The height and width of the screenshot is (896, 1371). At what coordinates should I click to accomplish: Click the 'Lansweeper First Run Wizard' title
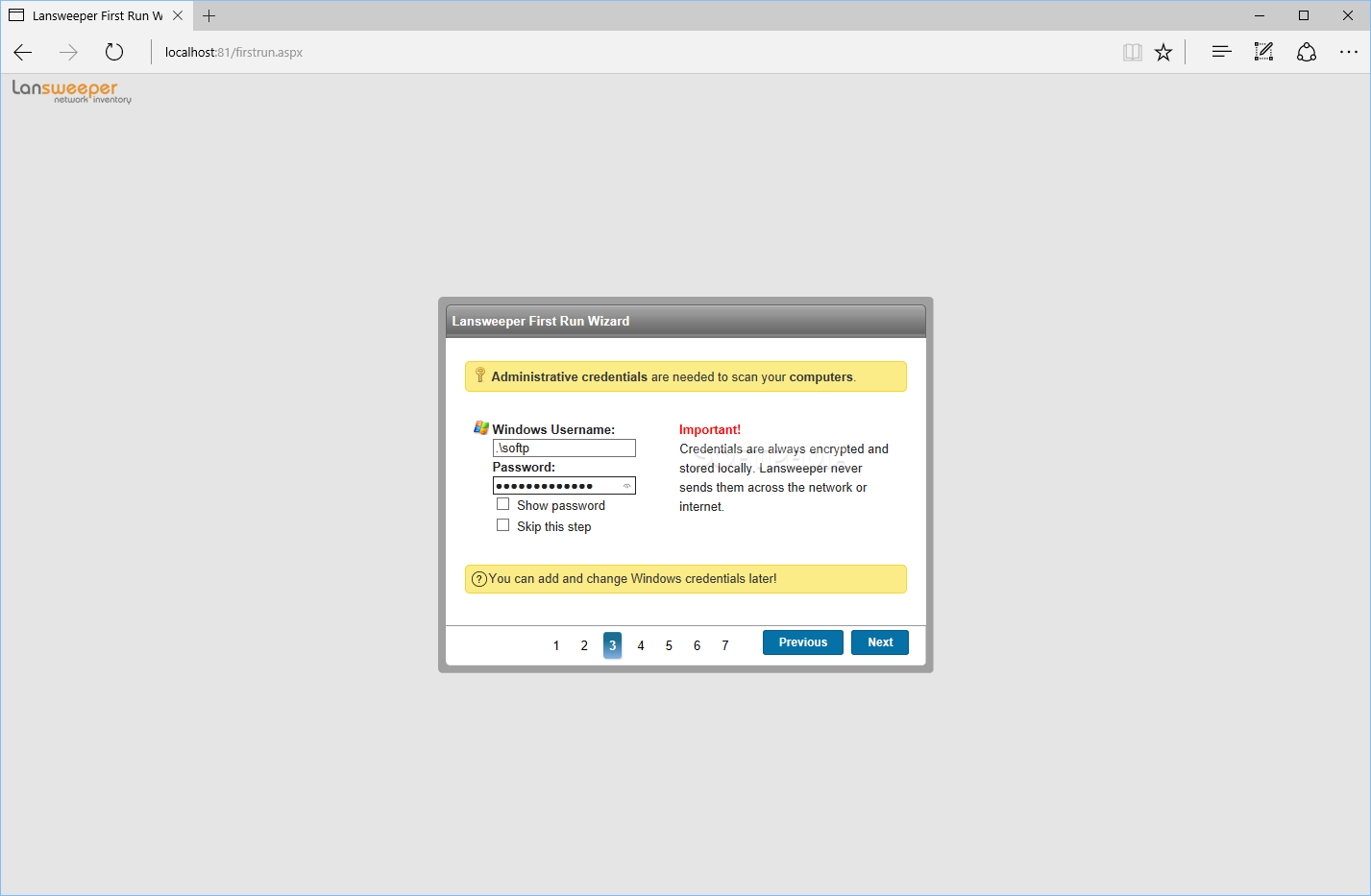tap(541, 322)
